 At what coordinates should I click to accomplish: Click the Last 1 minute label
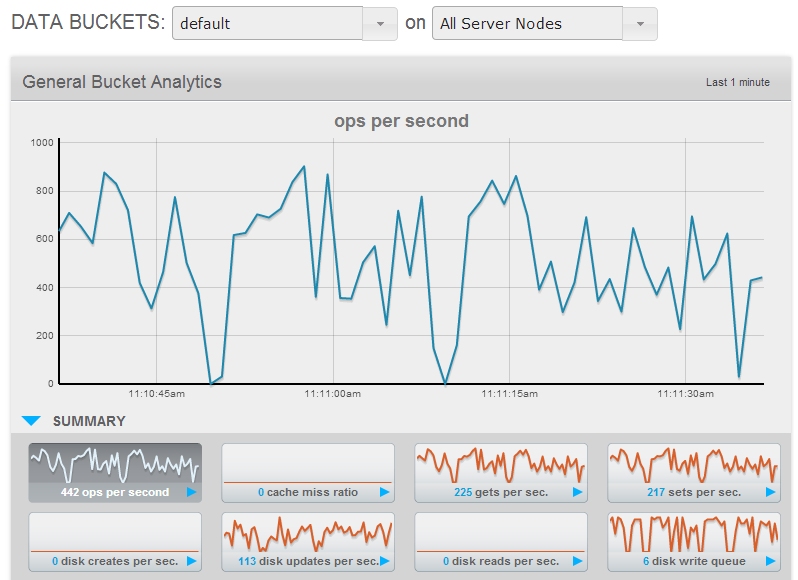pos(737,82)
